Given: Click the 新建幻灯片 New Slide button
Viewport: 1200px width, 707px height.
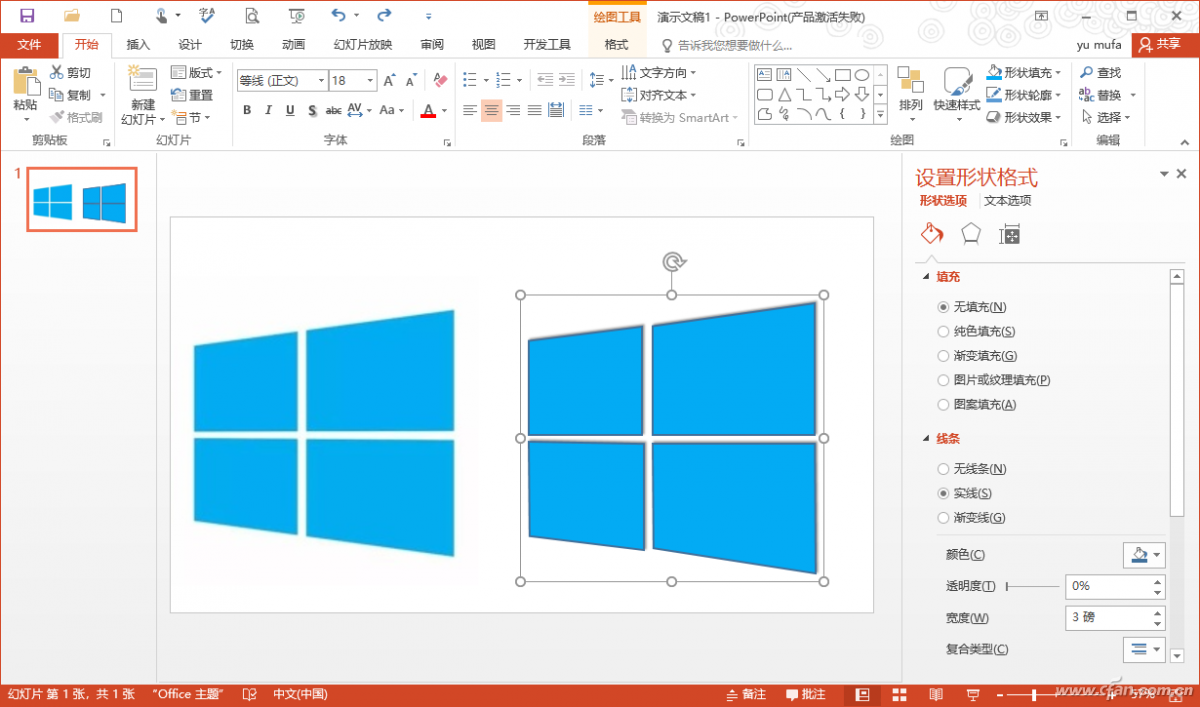Looking at the screenshot, I should (x=143, y=97).
